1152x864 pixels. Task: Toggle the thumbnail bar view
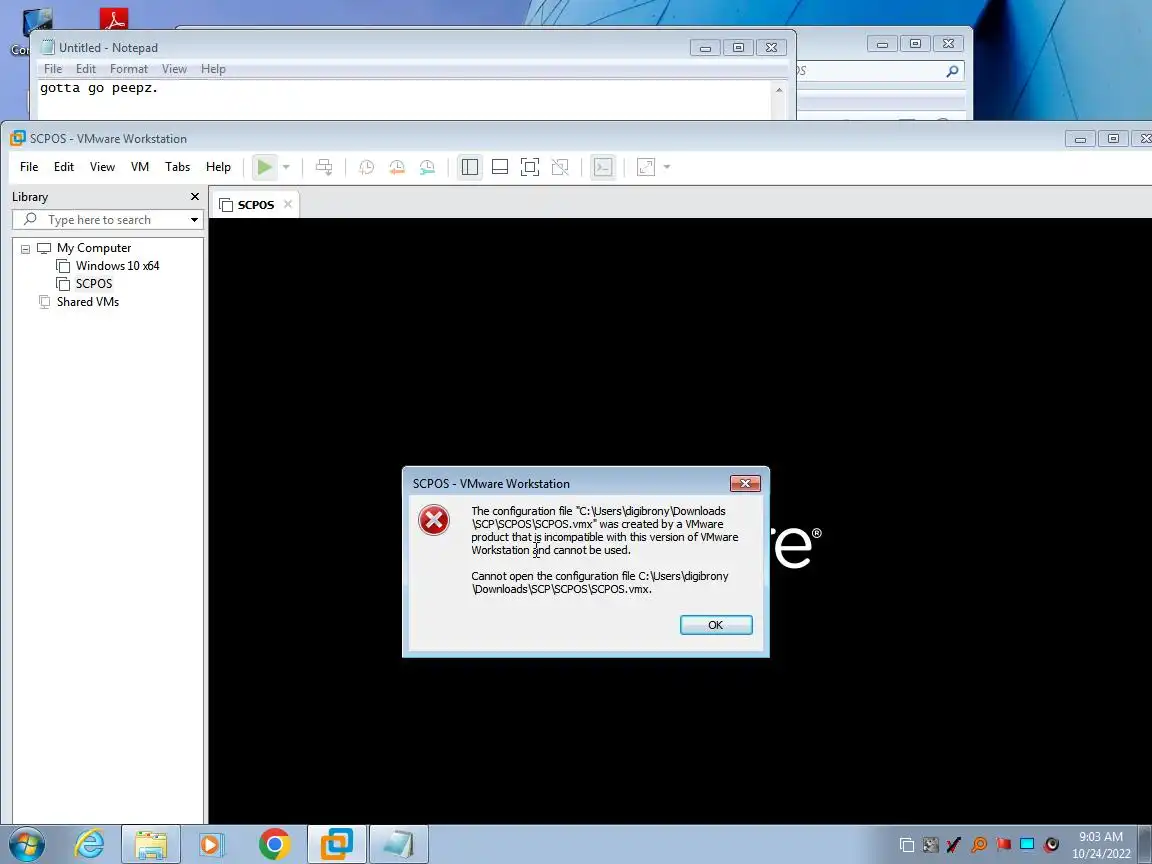coord(500,168)
